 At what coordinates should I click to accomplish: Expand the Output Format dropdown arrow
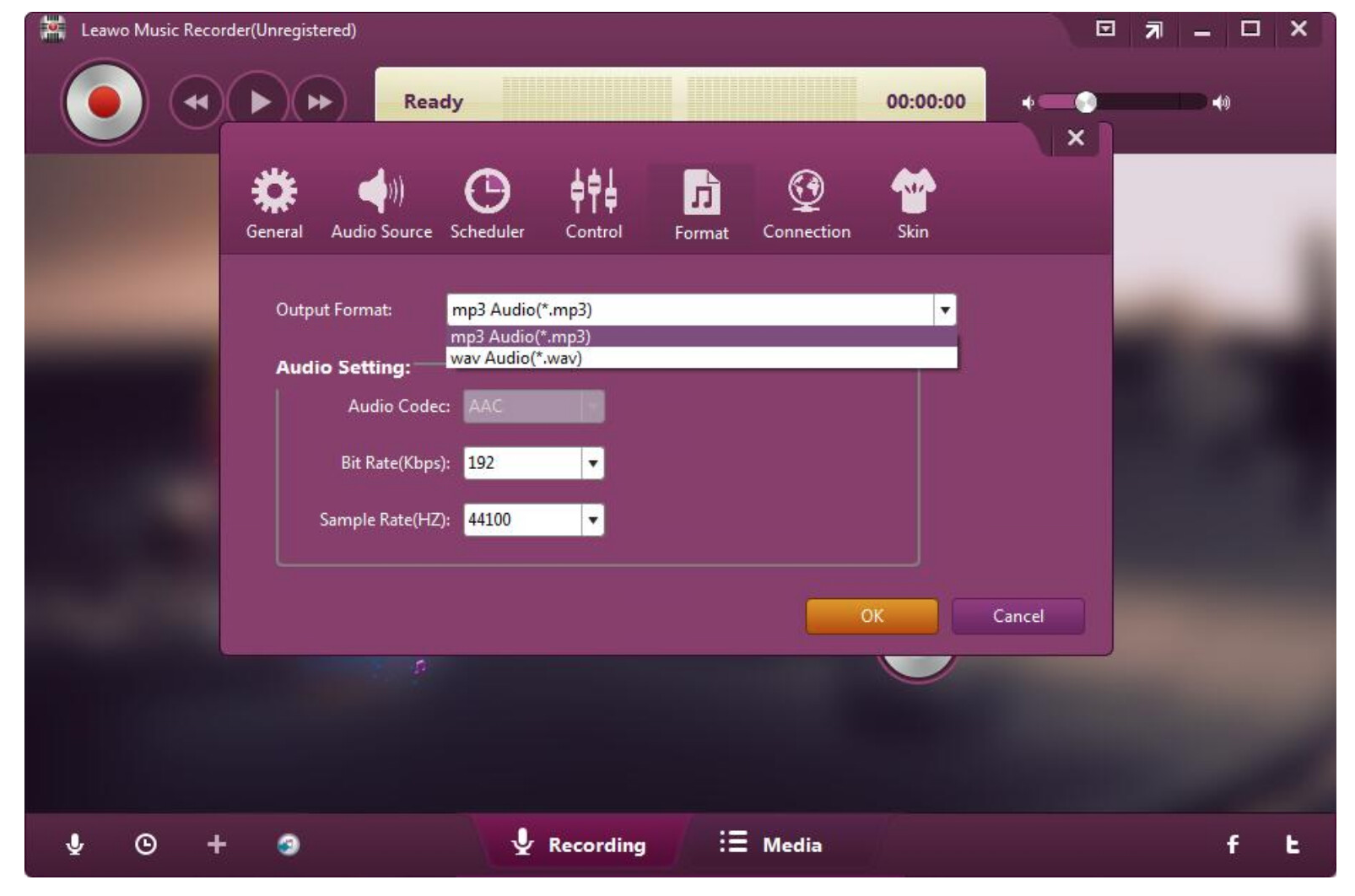945,310
